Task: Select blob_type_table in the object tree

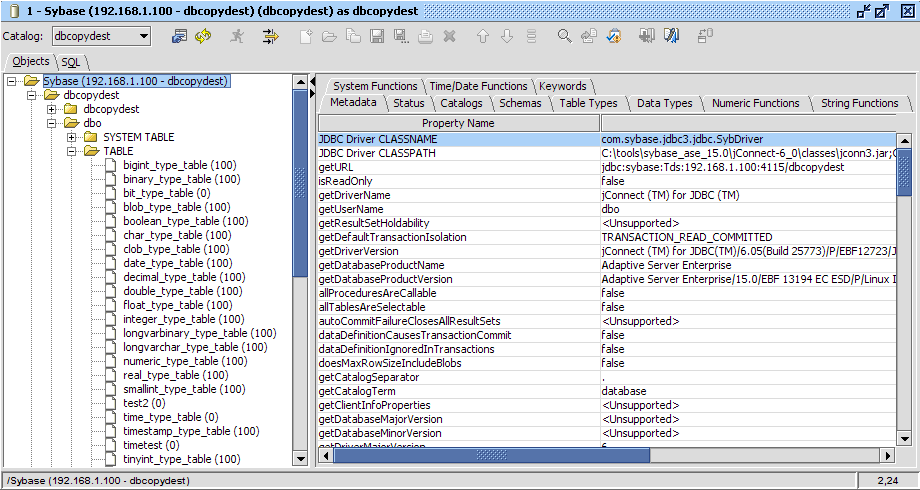Action: coord(172,207)
